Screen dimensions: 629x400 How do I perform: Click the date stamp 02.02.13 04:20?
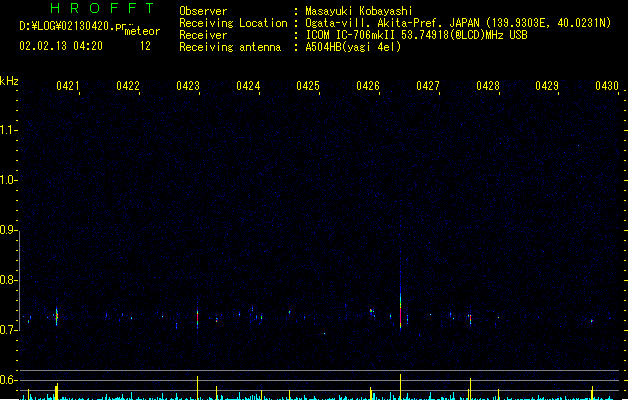(61, 46)
